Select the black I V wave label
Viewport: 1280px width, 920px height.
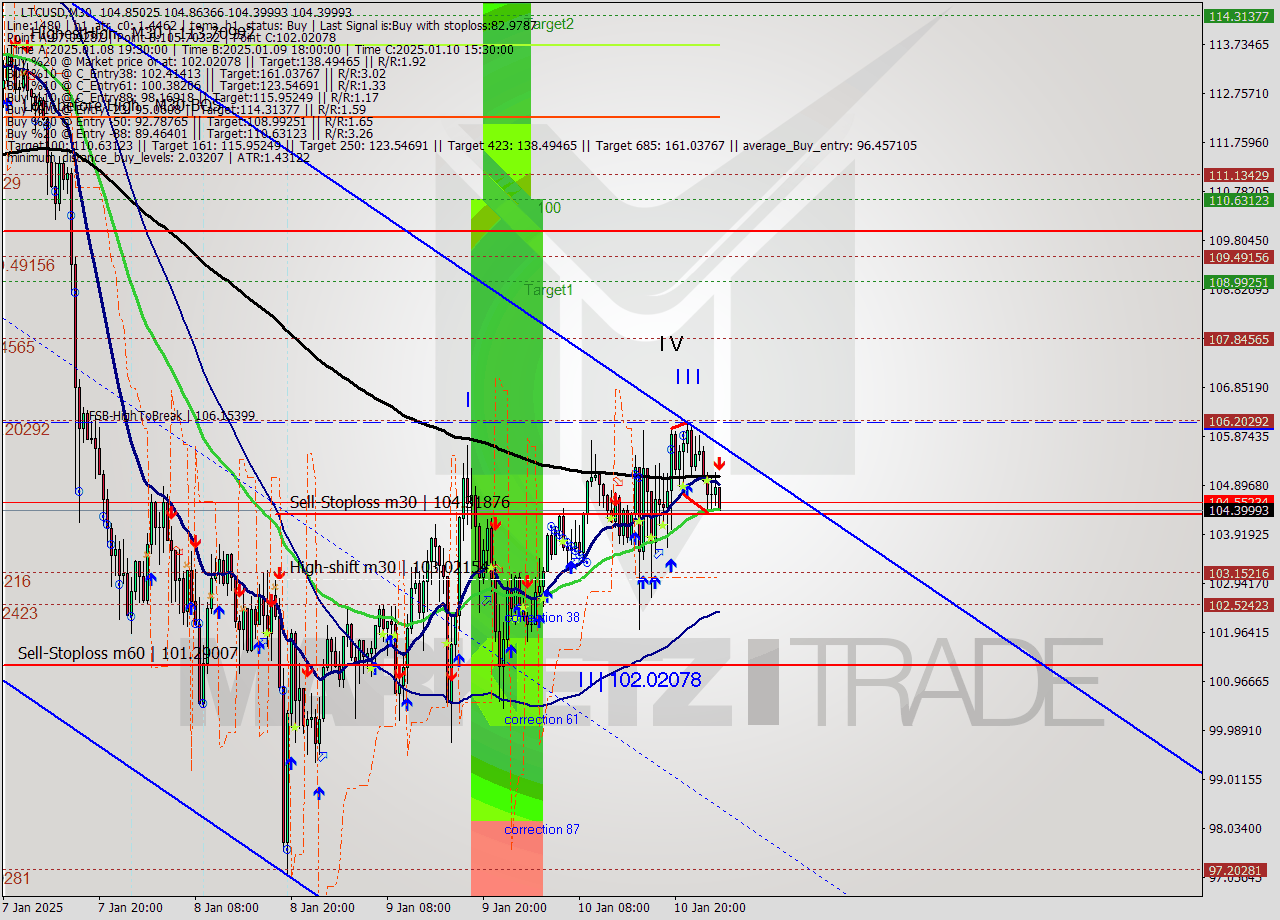click(671, 344)
